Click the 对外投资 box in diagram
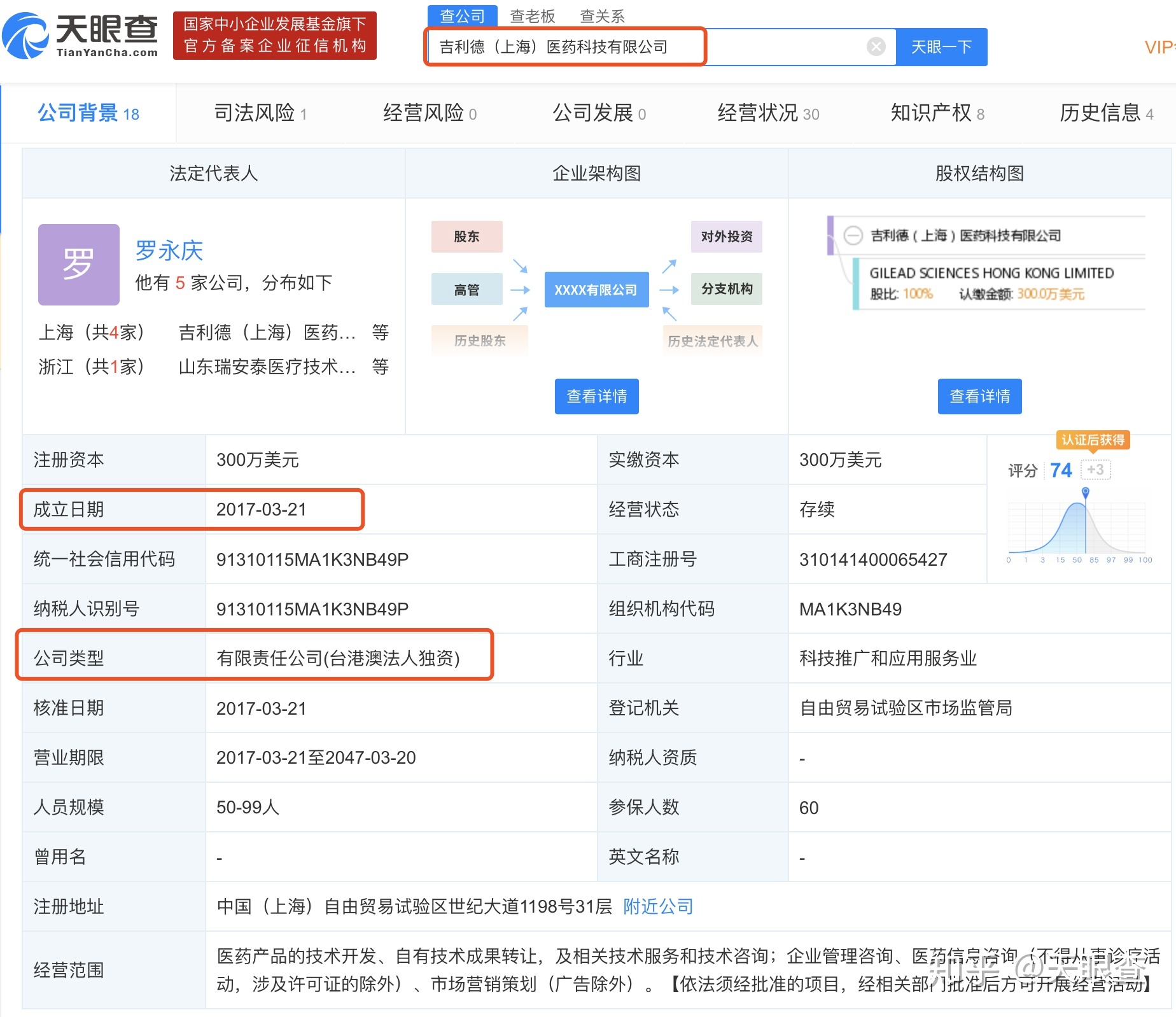 (727, 237)
